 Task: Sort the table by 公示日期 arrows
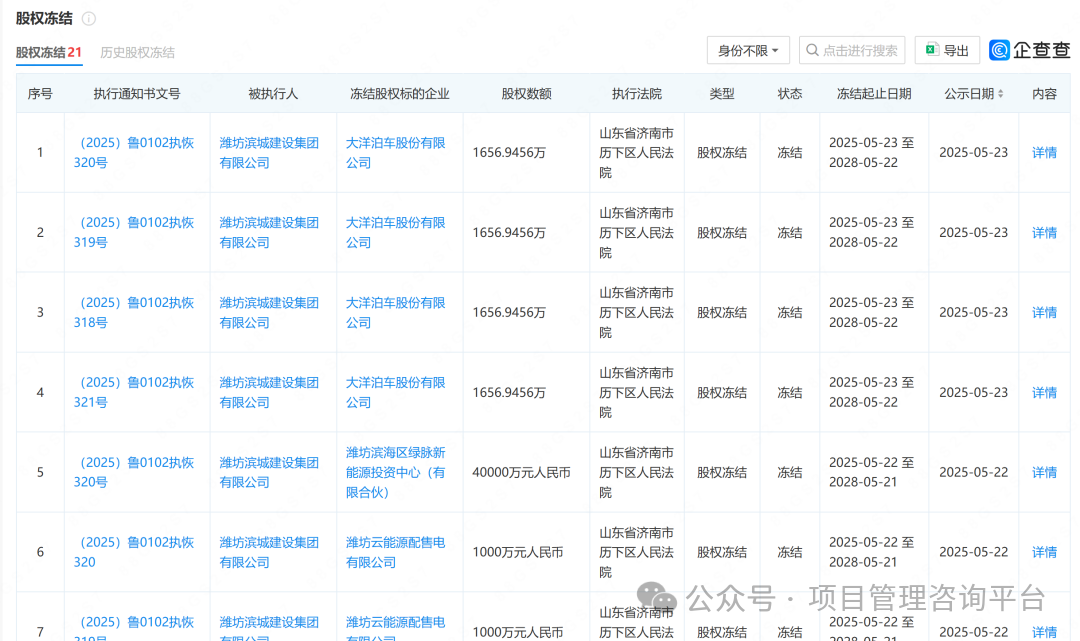click(x=1001, y=94)
